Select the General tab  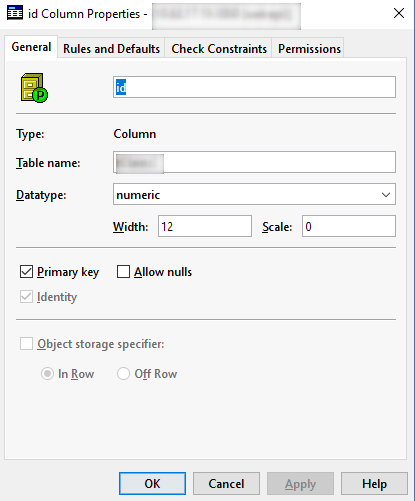click(x=31, y=47)
